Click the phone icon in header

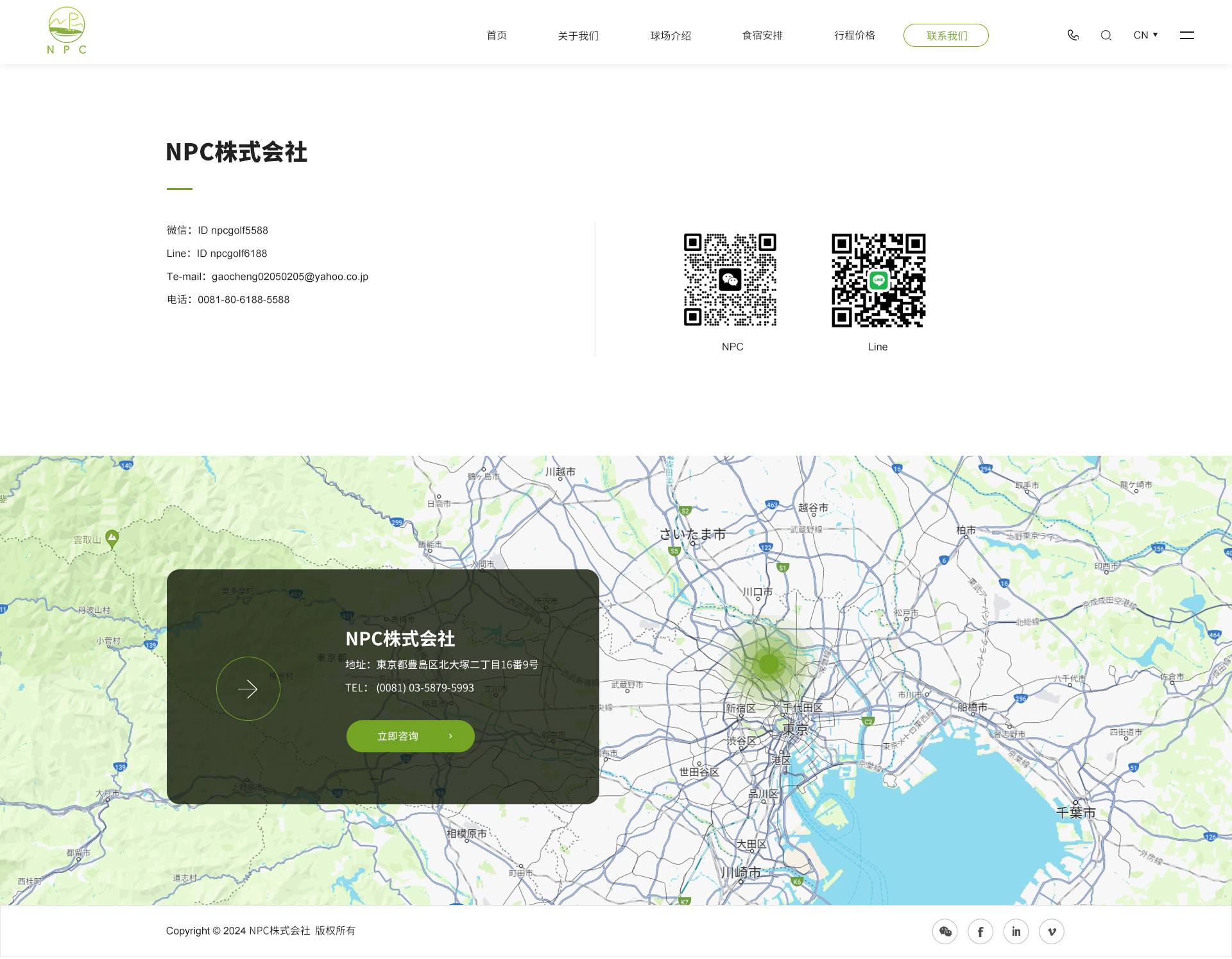1073,35
